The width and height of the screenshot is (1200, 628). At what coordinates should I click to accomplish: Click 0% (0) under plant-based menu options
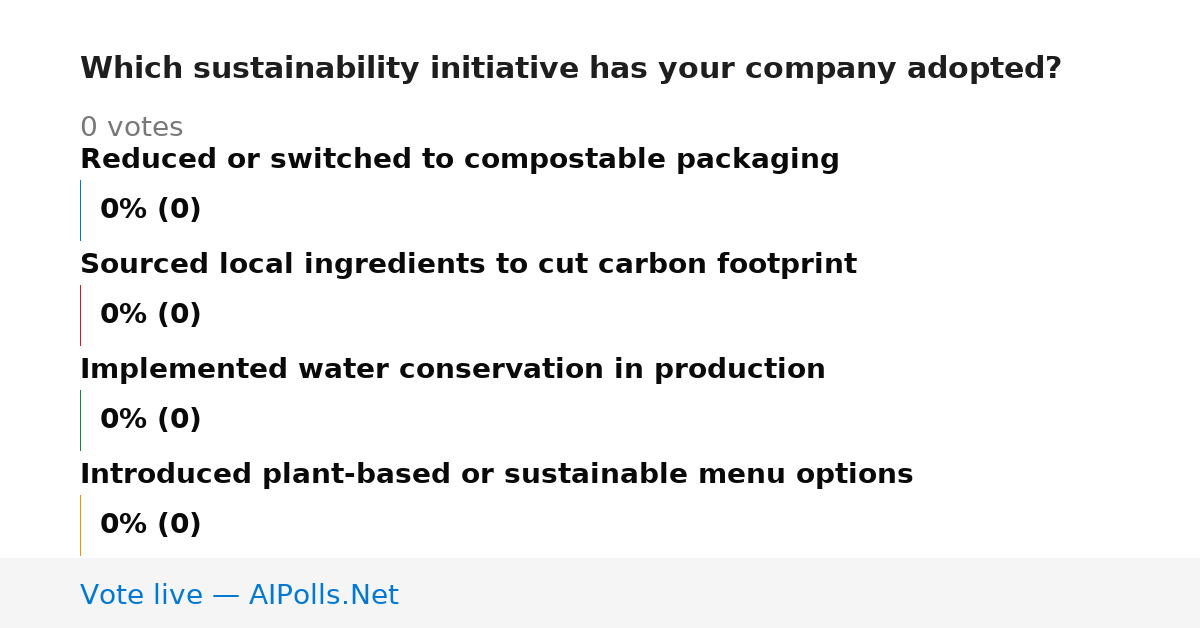click(x=151, y=525)
